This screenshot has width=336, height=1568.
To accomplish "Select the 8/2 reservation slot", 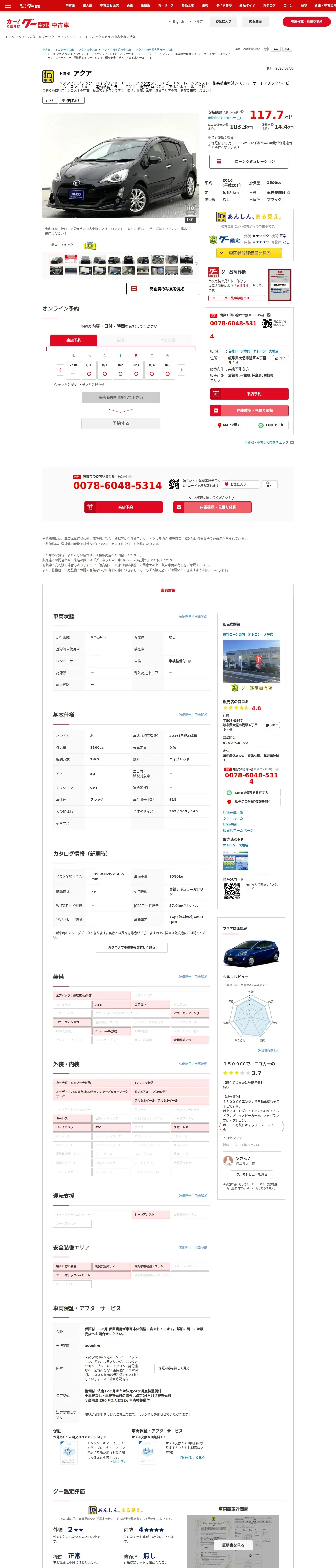I will (x=120, y=370).
